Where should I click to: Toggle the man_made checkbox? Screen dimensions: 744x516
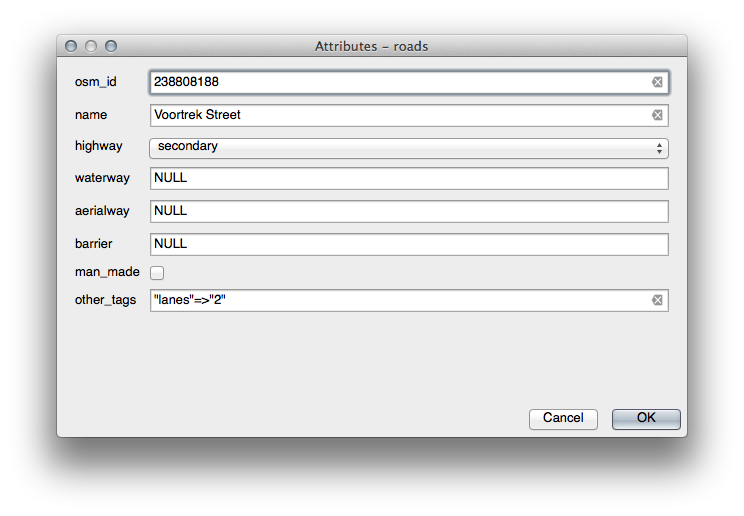coord(157,272)
